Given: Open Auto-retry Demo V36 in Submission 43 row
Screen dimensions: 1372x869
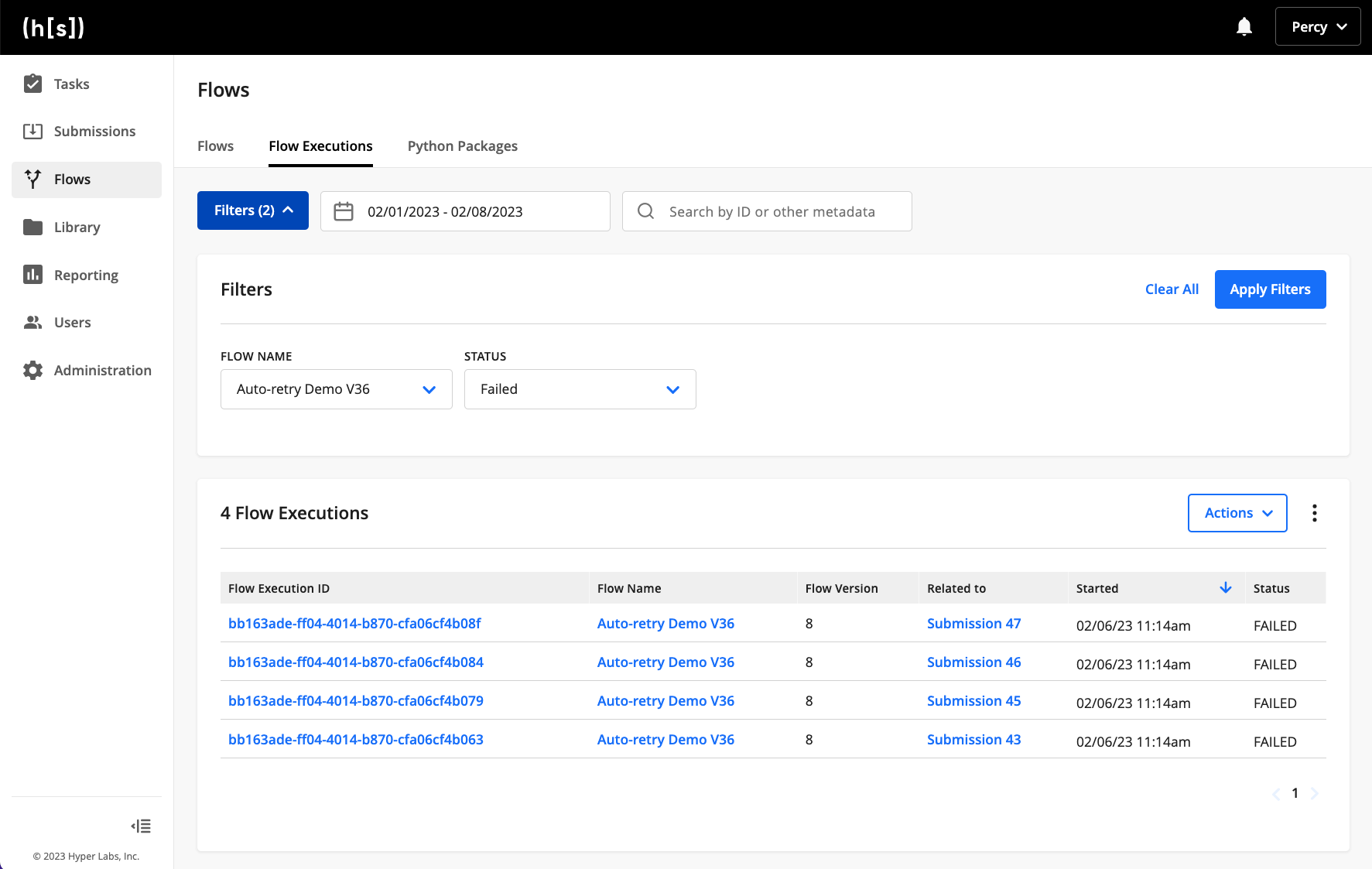Looking at the screenshot, I should [x=665, y=740].
